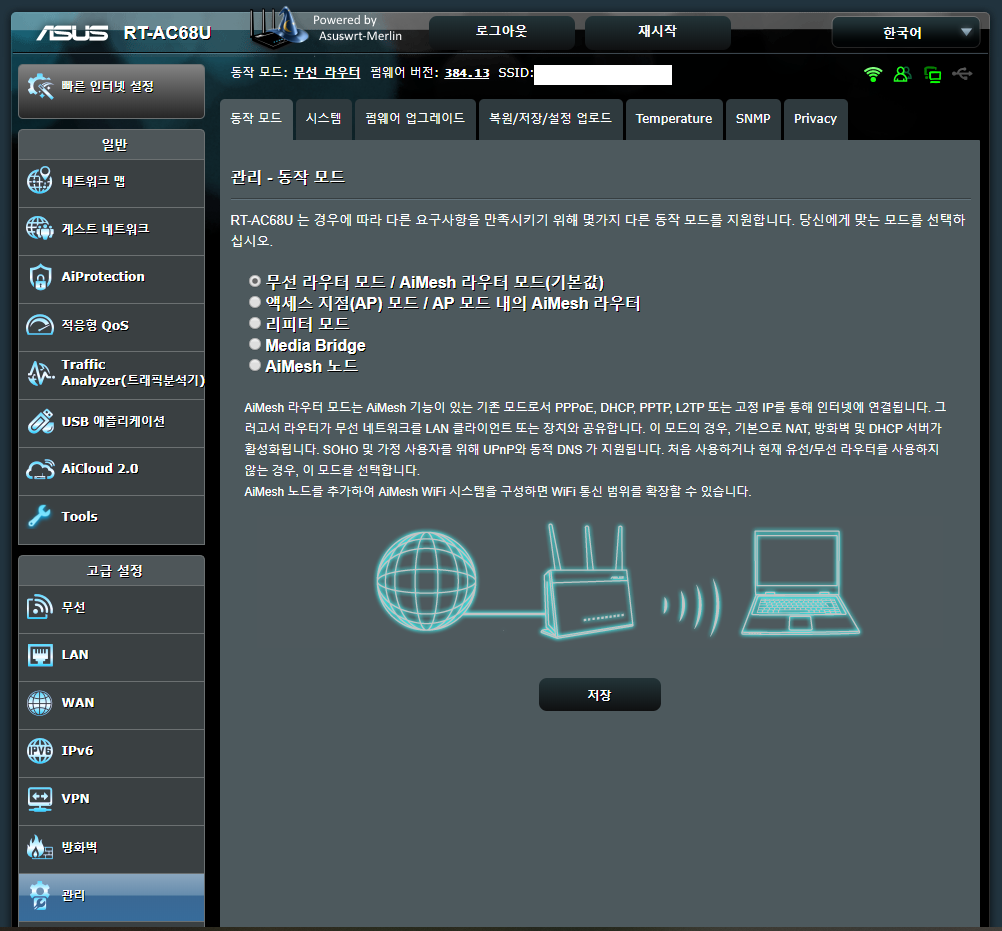Image resolution: width=1002 pixels, height=931 pixels.
Task: Click the green WiFi status icon
Action: [x=873, y=75]
